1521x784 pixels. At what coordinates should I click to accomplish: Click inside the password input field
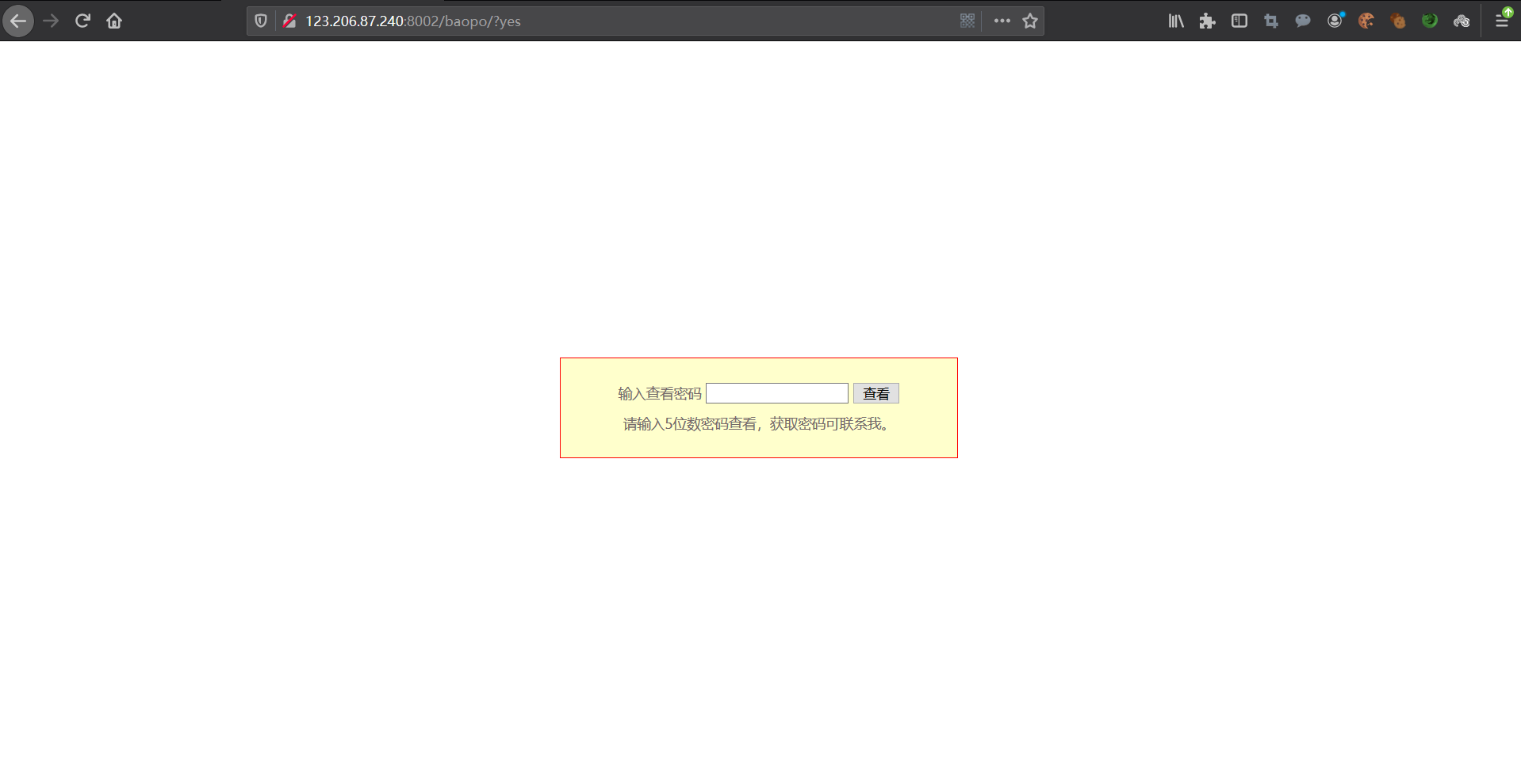point(776,392)
